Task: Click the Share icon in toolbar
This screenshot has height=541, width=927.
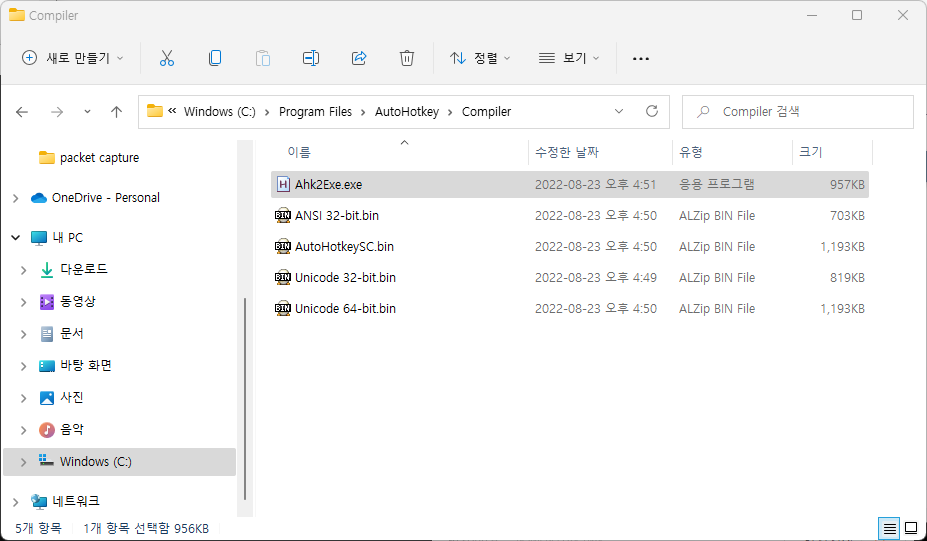Action: coord(359,58)
